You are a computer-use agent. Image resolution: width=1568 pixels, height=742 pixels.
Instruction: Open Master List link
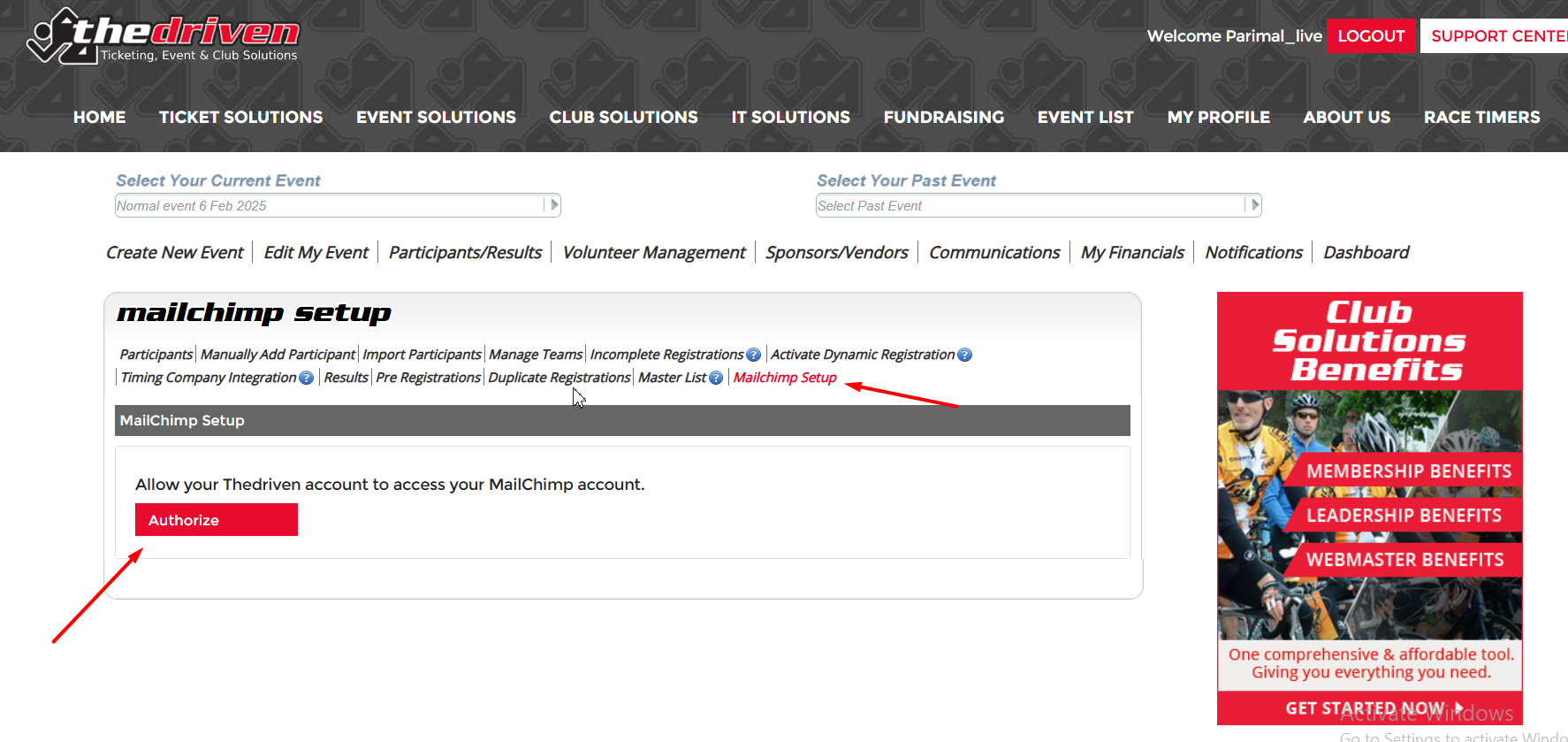pyautogui.click(x=672, y=378)
